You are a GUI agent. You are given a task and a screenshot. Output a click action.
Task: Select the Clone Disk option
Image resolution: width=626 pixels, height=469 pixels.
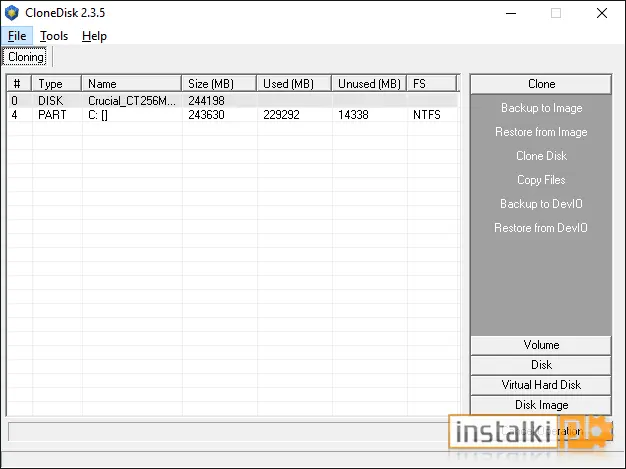541,156
